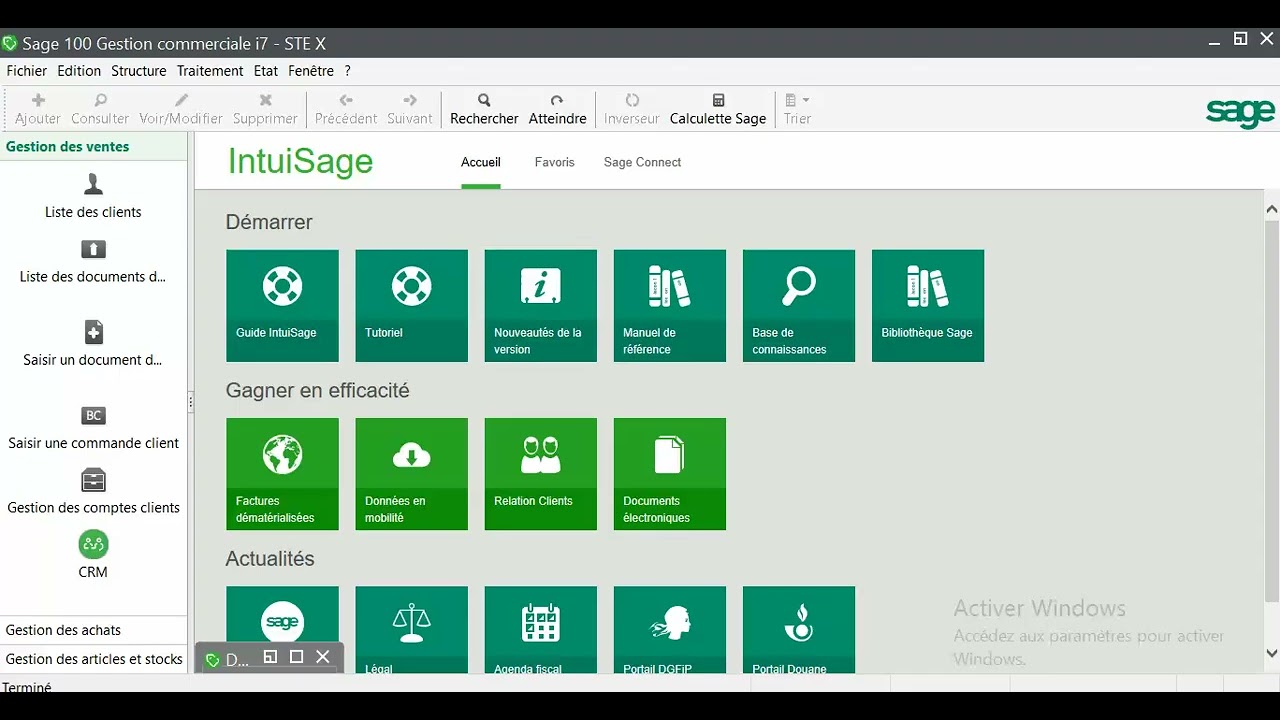Open the Guide IntuiSage tile
Viewport: 1280px width, 720px height.
click(x=282, y=305)
